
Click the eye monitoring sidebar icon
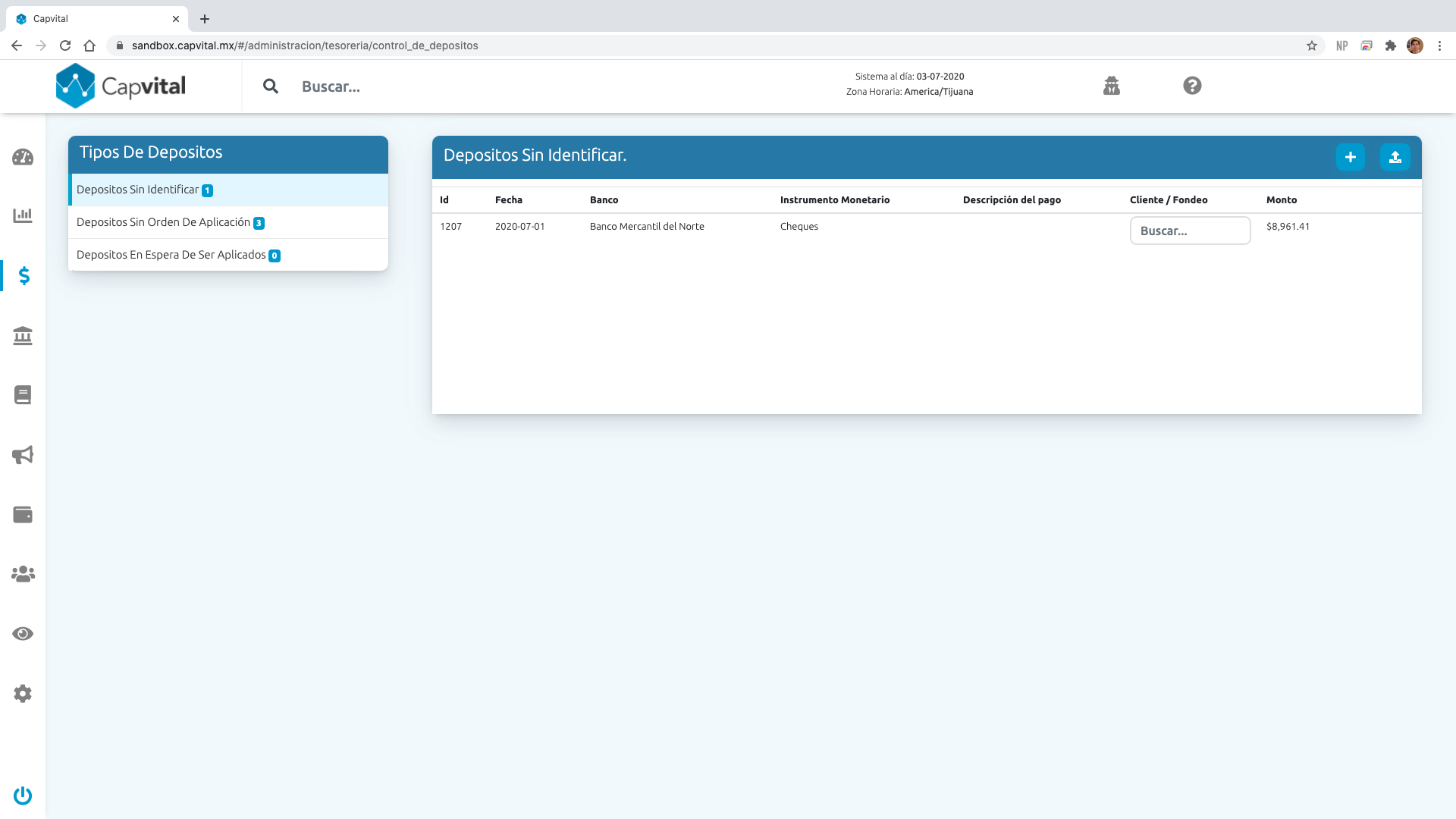[23, 634]
